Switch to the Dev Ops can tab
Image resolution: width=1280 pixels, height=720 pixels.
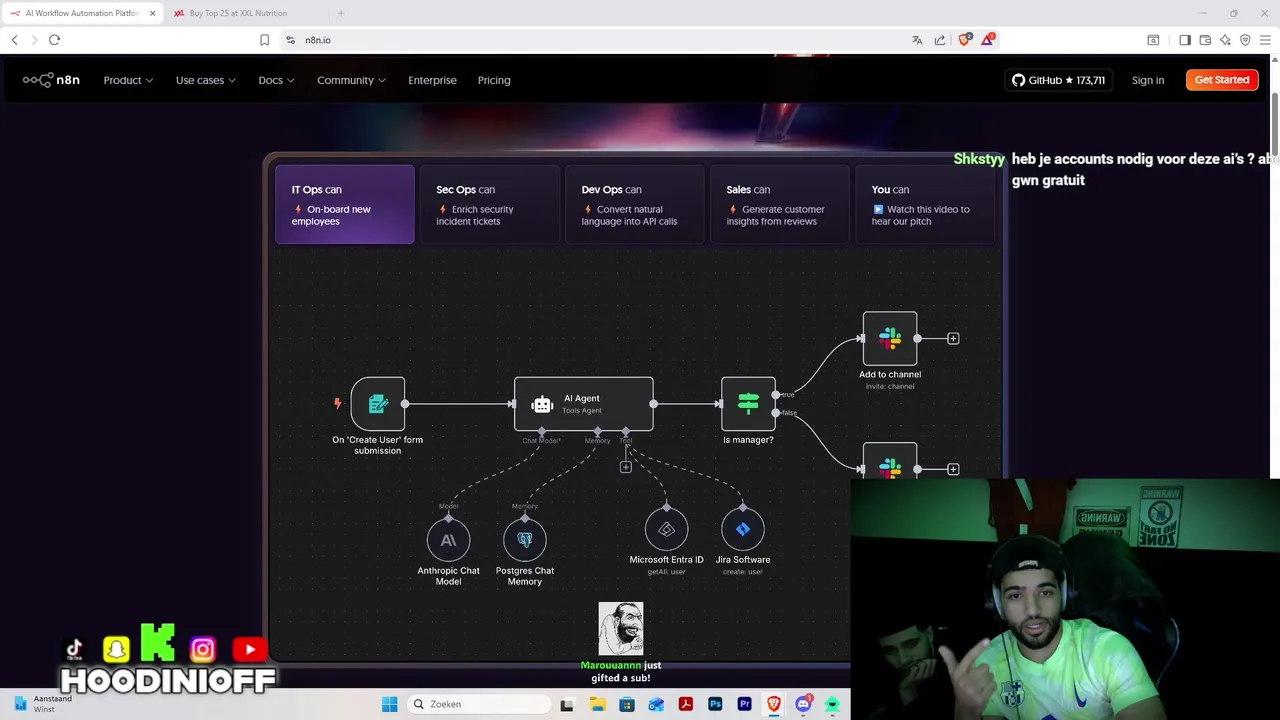pos(634,204)
